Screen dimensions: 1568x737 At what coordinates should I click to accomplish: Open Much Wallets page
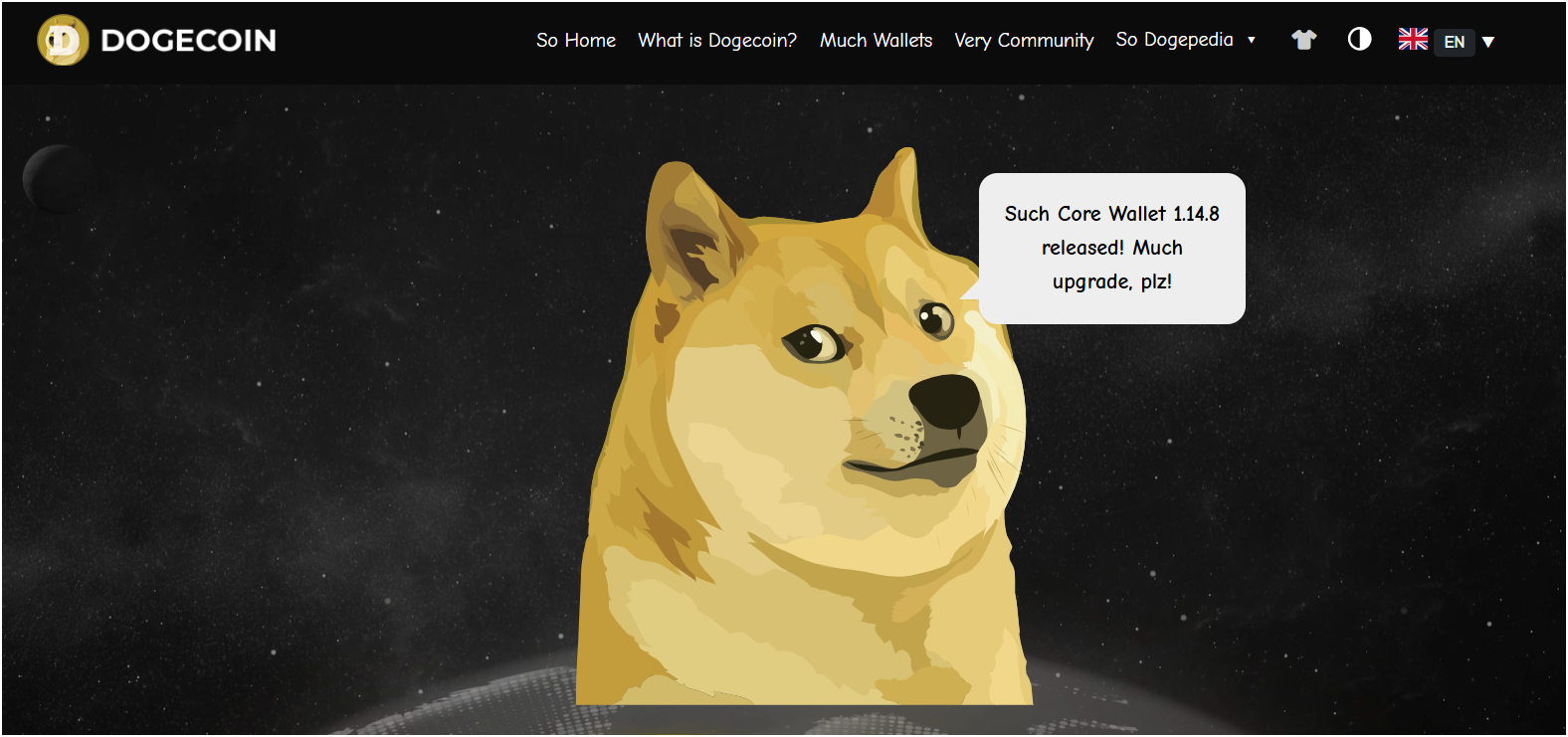click(x=877, y=40)
